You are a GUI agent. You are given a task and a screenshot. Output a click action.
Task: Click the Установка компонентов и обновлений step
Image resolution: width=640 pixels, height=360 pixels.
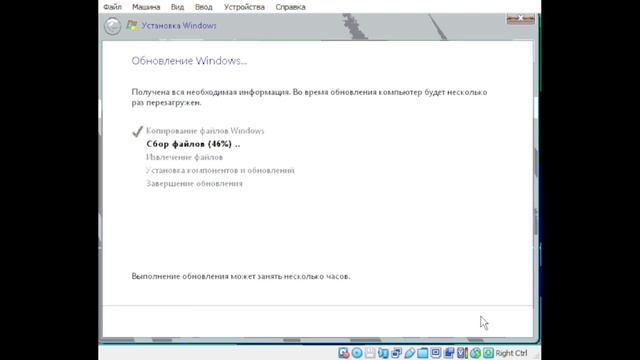click(220, 170)
